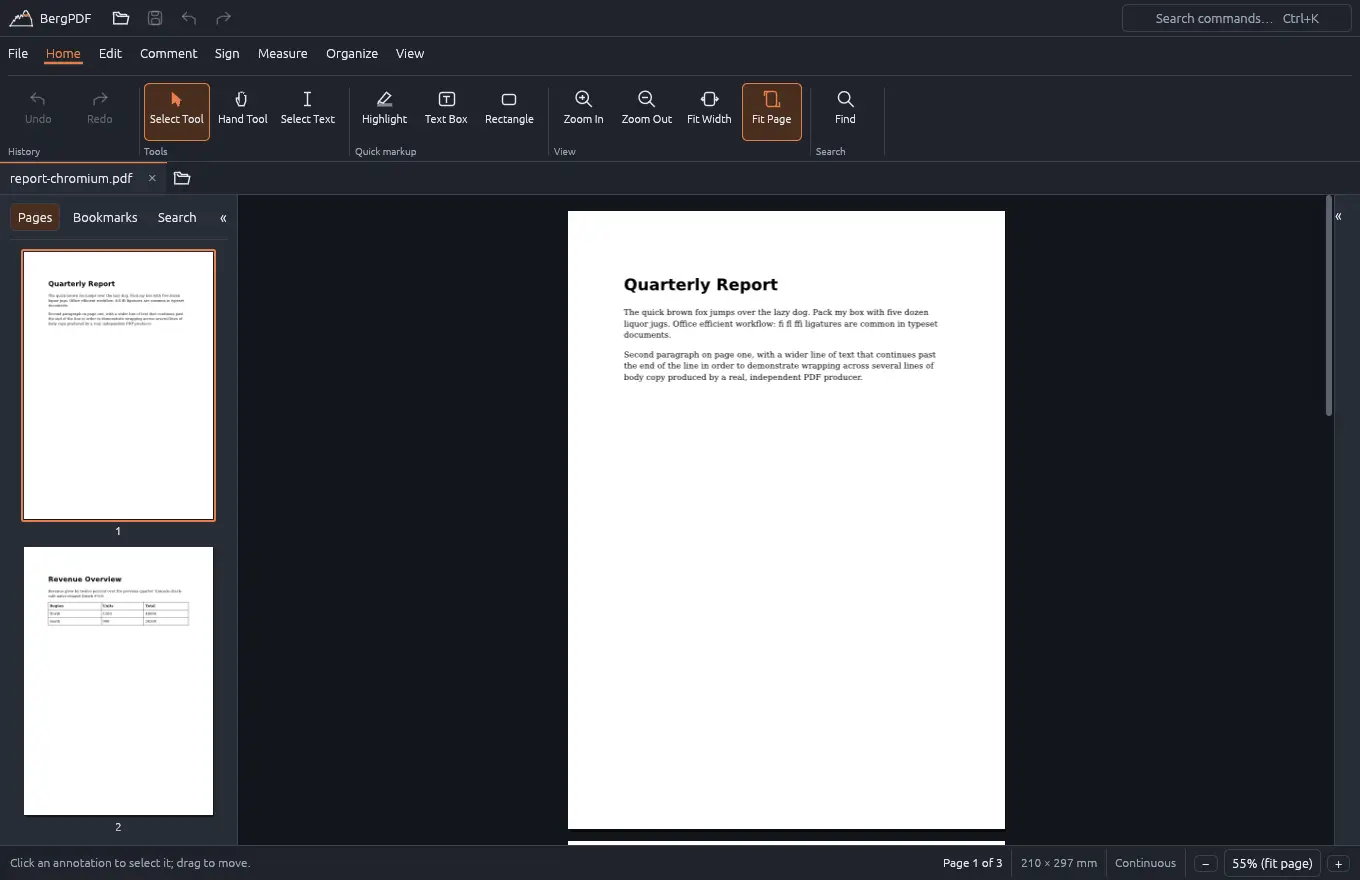Apply Fit Width view
The width and height of the screenshot is (1360, 880).
(x=709, y=111)
